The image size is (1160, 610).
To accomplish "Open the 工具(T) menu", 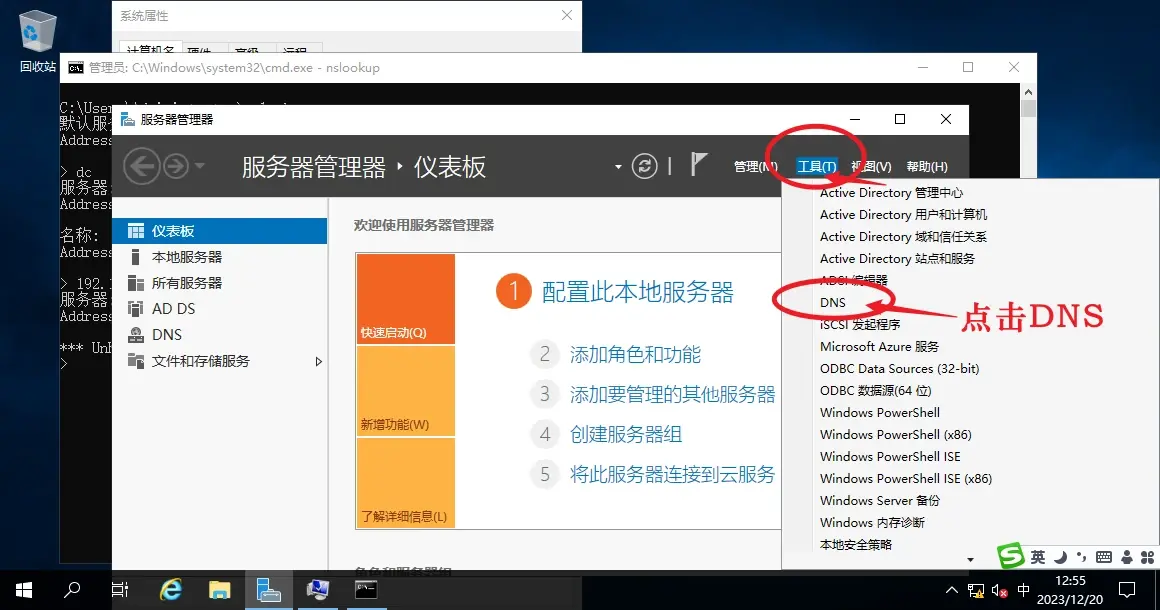I will point(817,167).
